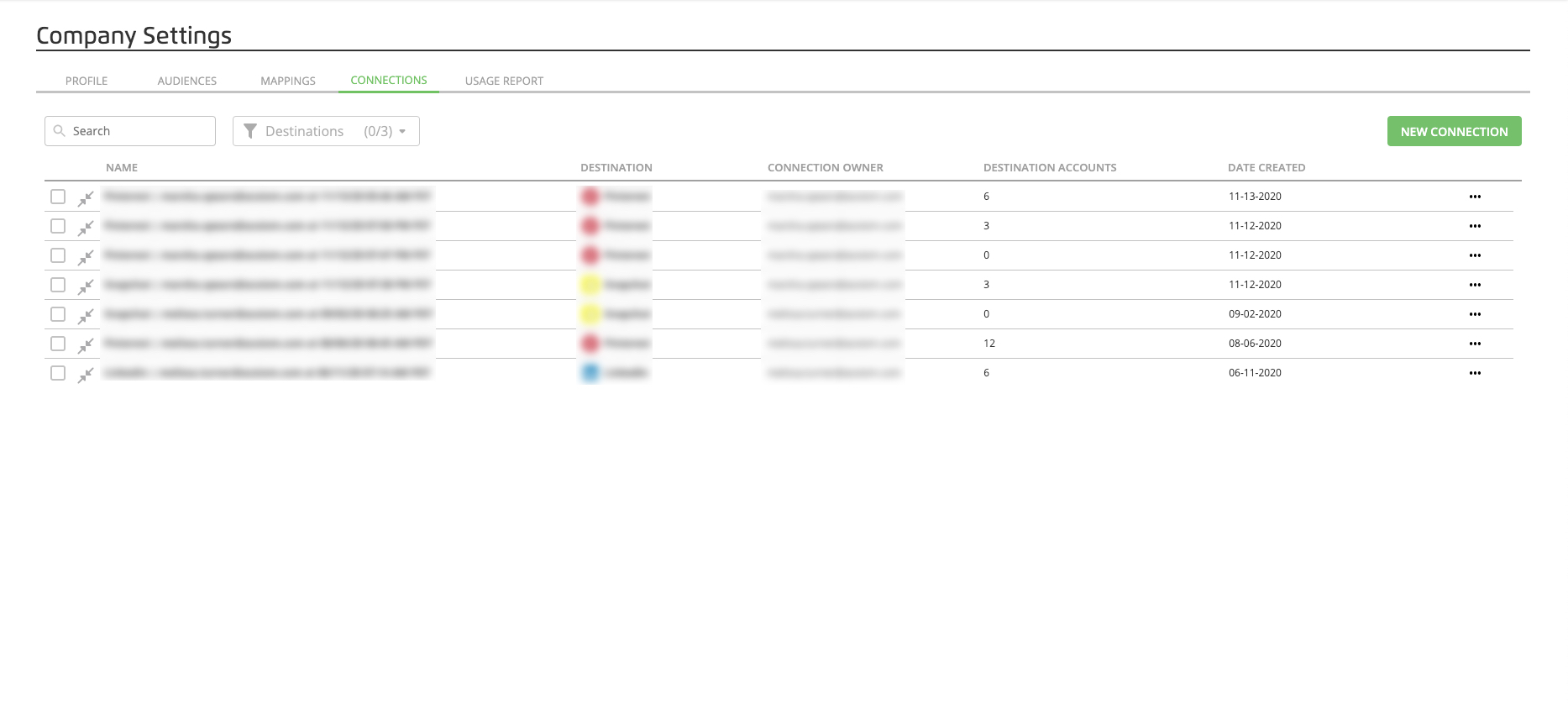
Task: Open more options for the 09-02-2020 row
Action: 1475,314
